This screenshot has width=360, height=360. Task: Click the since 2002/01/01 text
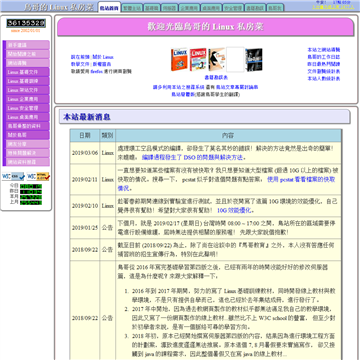tap(25, 30)
